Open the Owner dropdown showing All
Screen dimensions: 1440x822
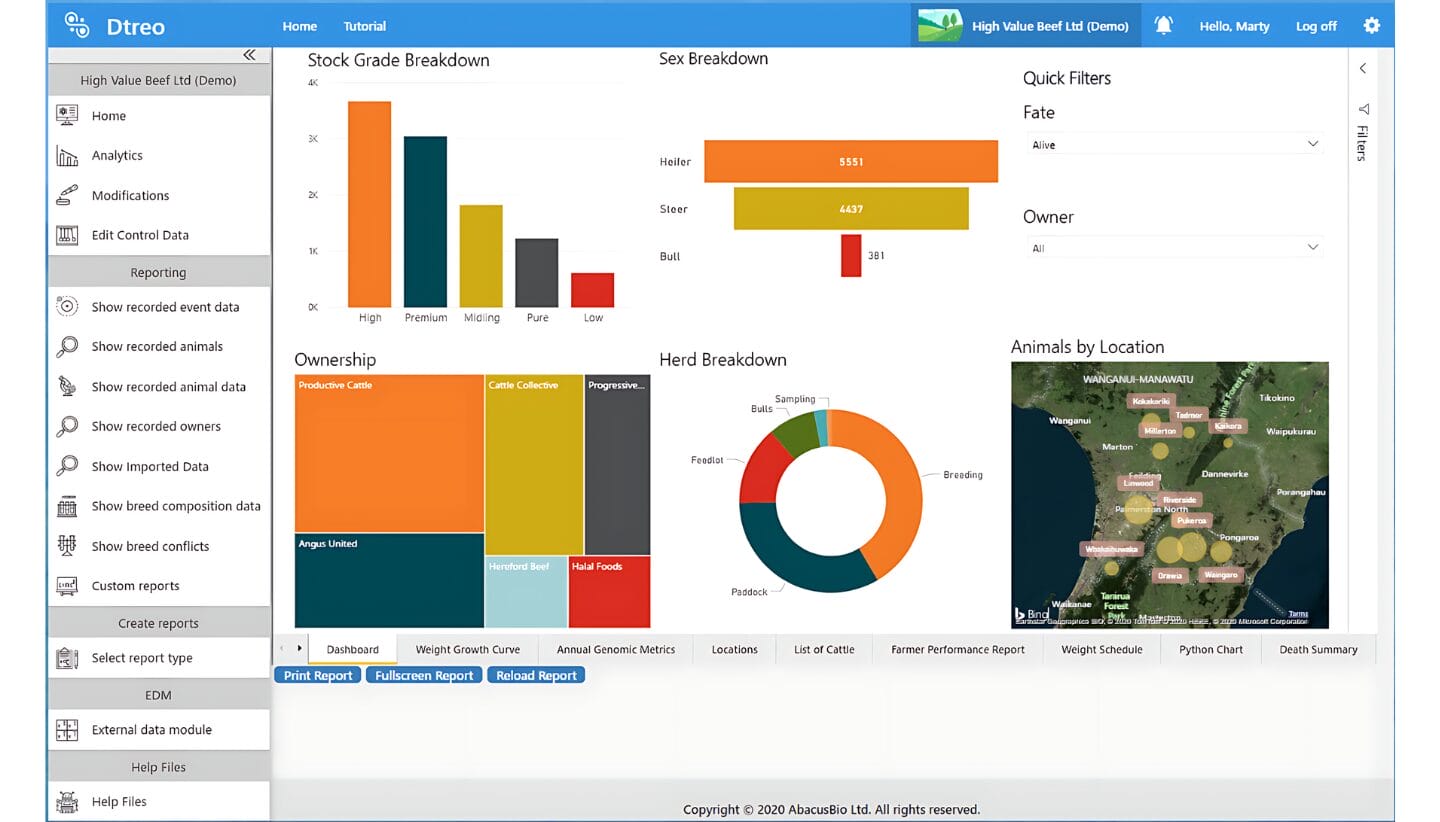click(x=1175, y=248)
